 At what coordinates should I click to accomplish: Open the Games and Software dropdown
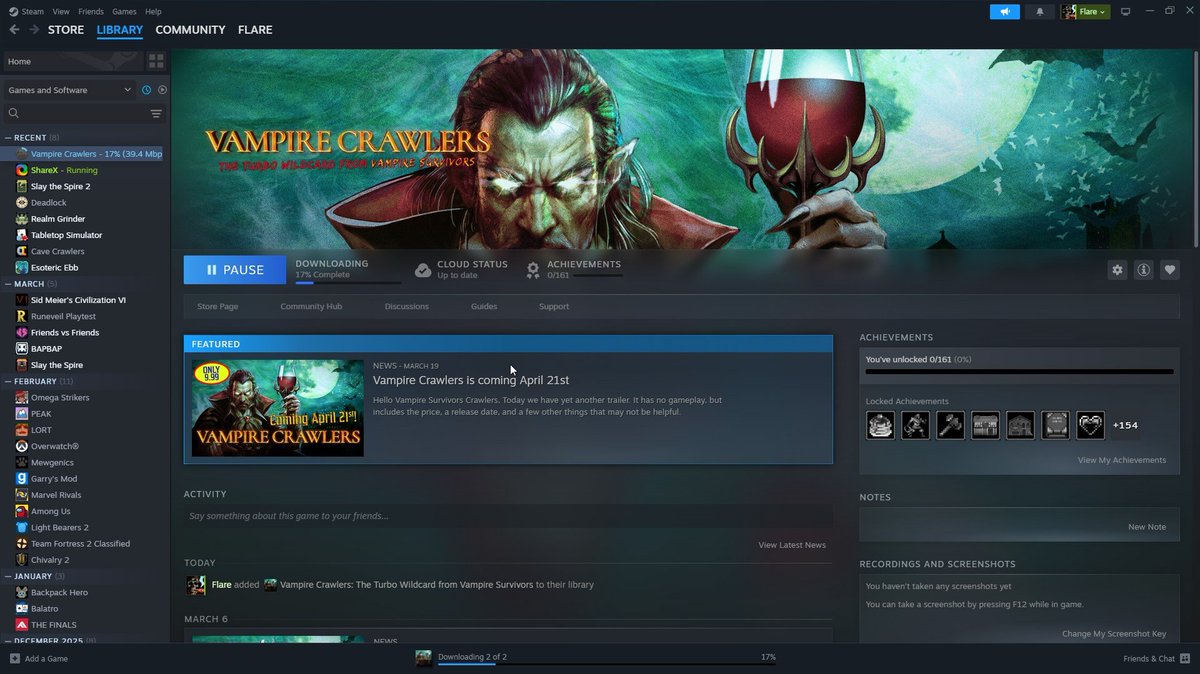70,90
